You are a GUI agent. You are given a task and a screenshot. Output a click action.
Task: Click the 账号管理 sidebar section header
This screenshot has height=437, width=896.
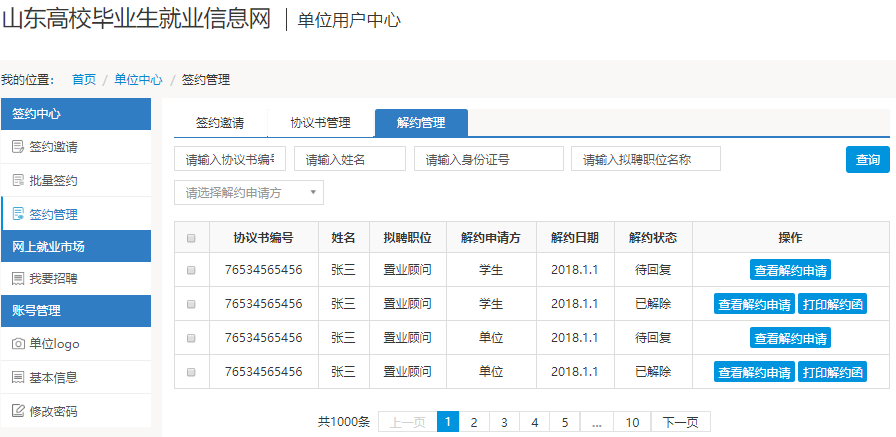pos(76,311)
